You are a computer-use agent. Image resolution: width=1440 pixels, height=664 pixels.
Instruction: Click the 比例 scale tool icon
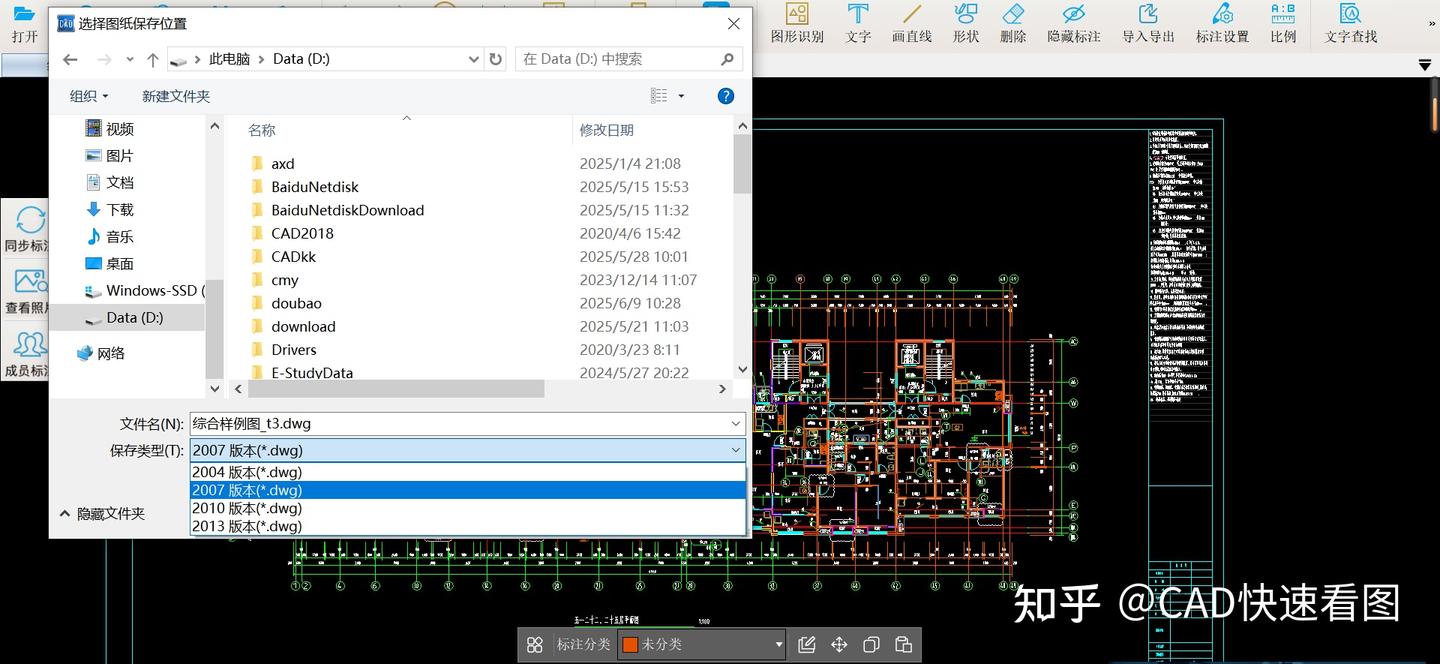click(1283, 22)
